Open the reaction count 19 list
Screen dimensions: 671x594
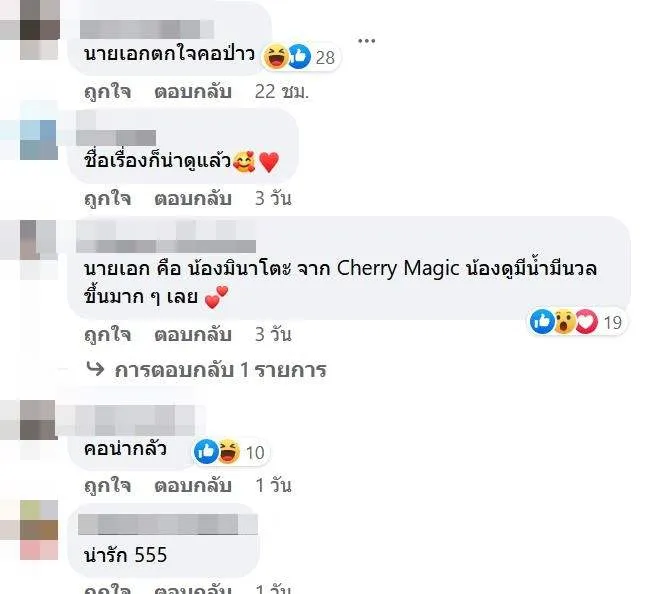pos(612,322)
